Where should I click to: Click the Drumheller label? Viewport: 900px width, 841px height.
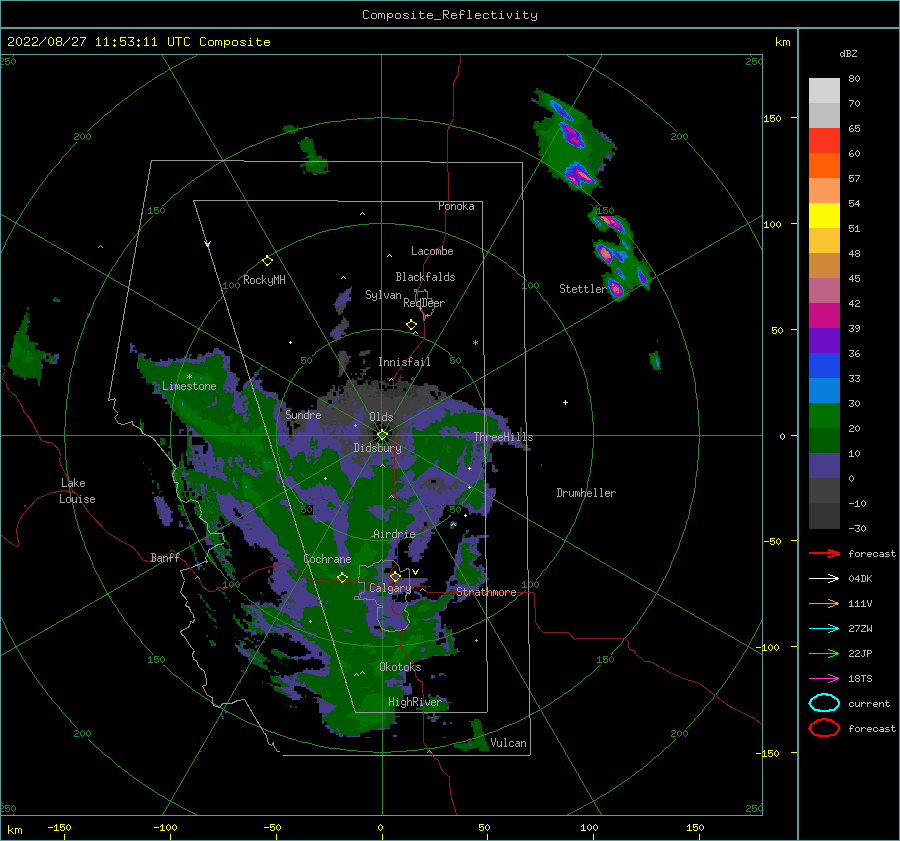click(586, 493)
